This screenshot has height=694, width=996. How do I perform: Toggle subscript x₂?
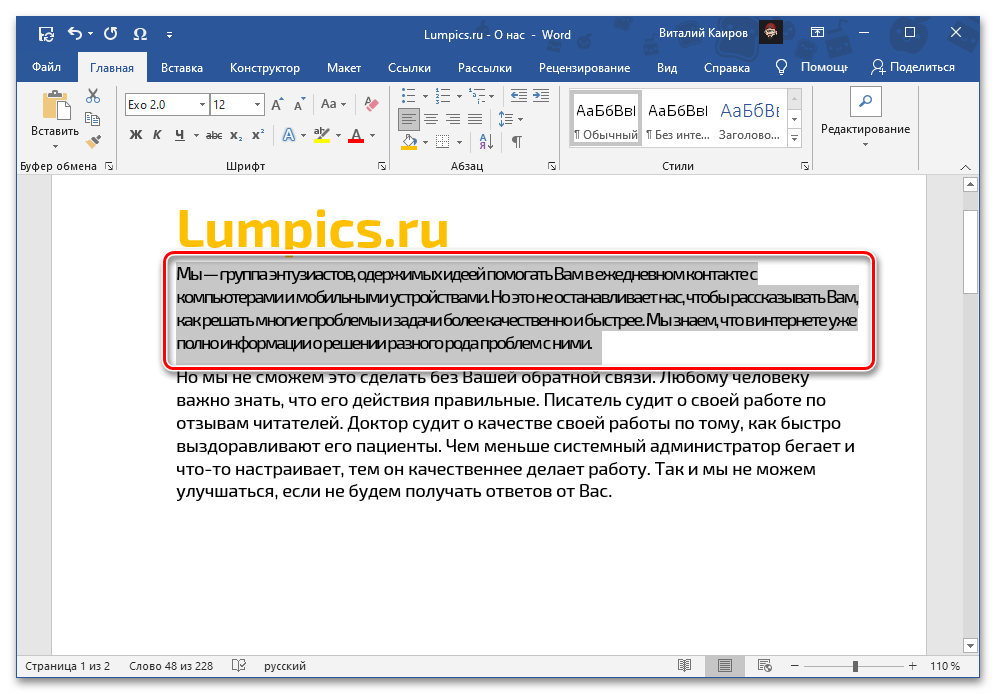236,135
